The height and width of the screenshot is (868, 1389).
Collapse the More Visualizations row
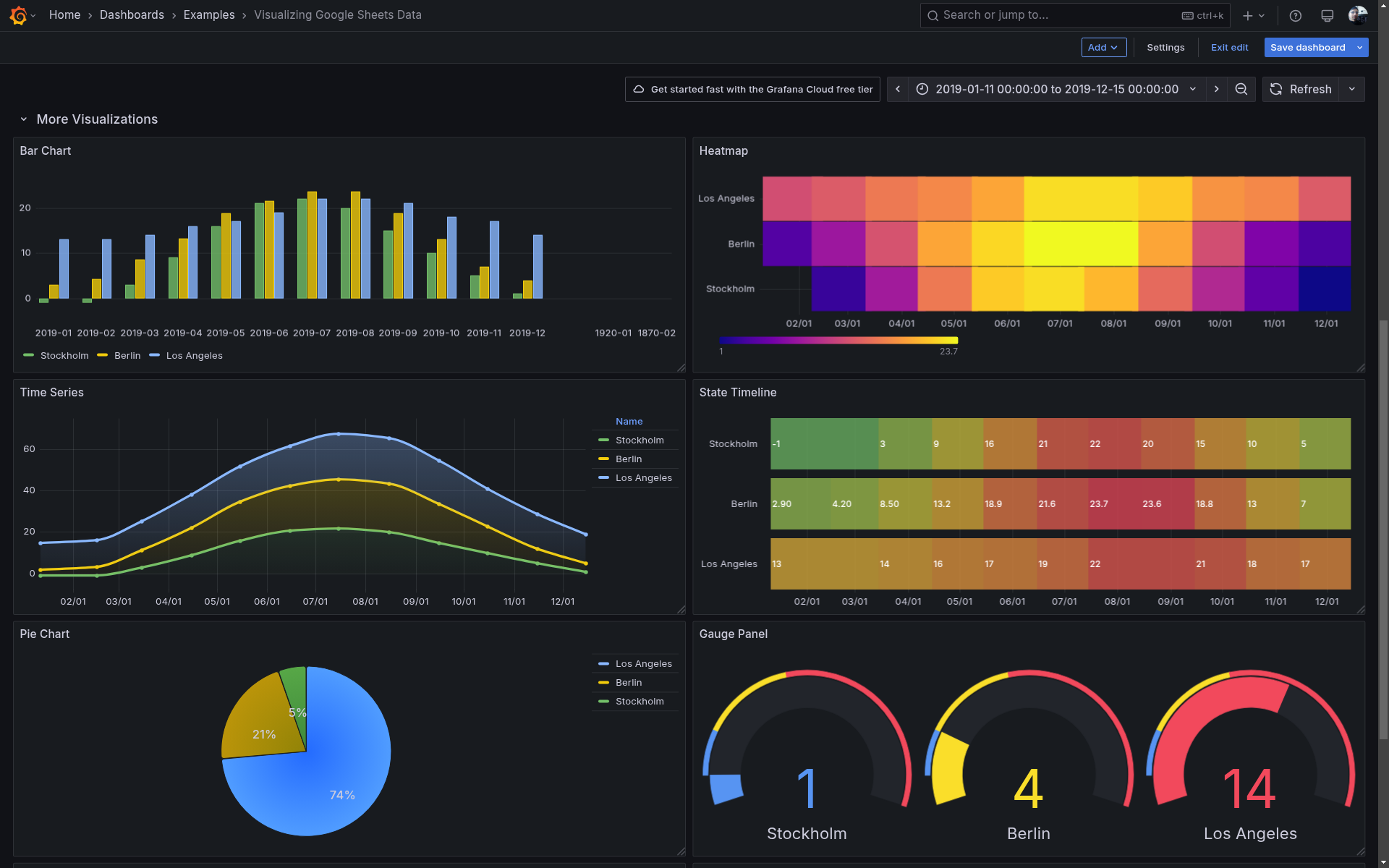24,119
